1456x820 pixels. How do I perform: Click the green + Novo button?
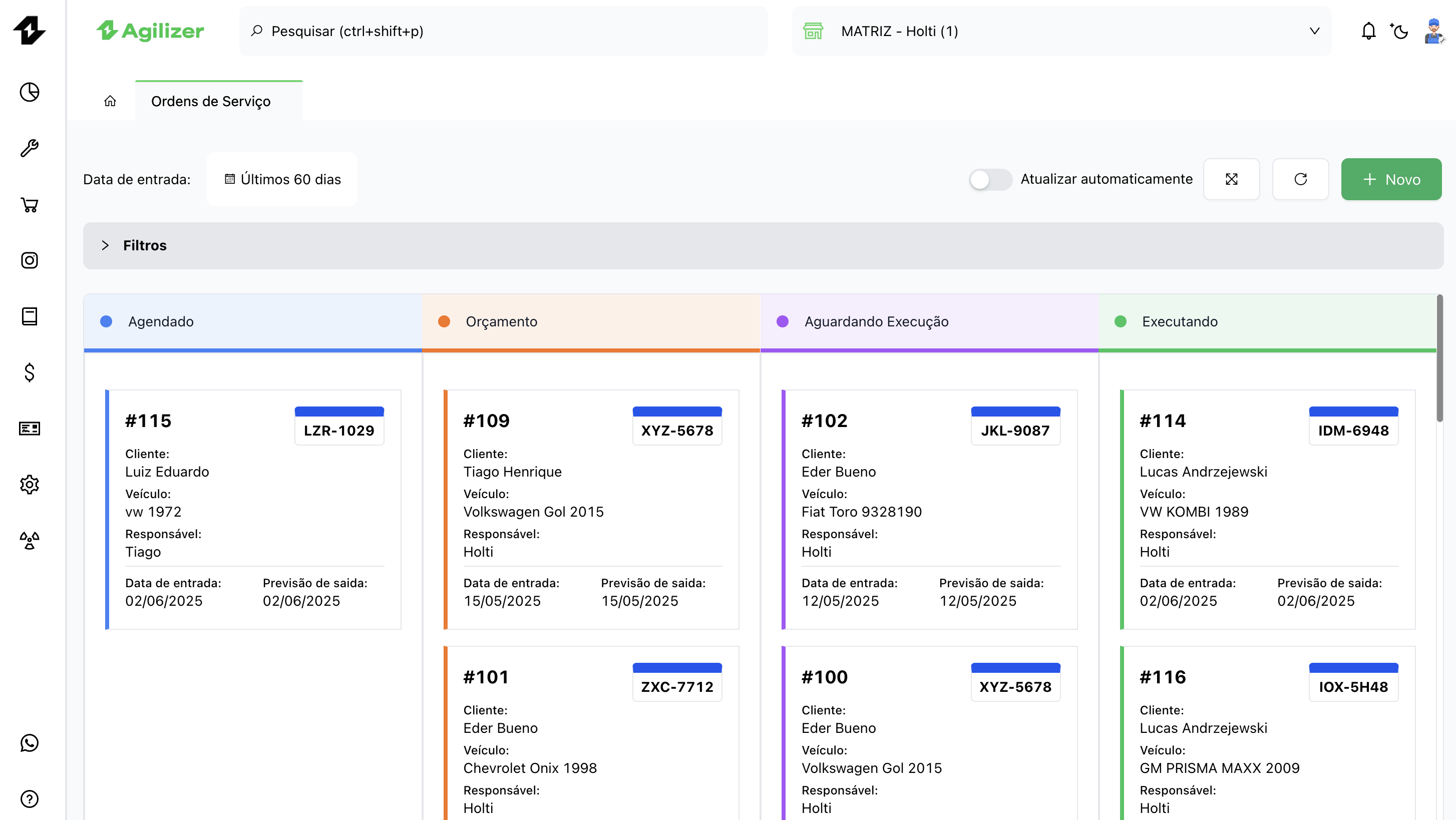[x=1391, y=179]
